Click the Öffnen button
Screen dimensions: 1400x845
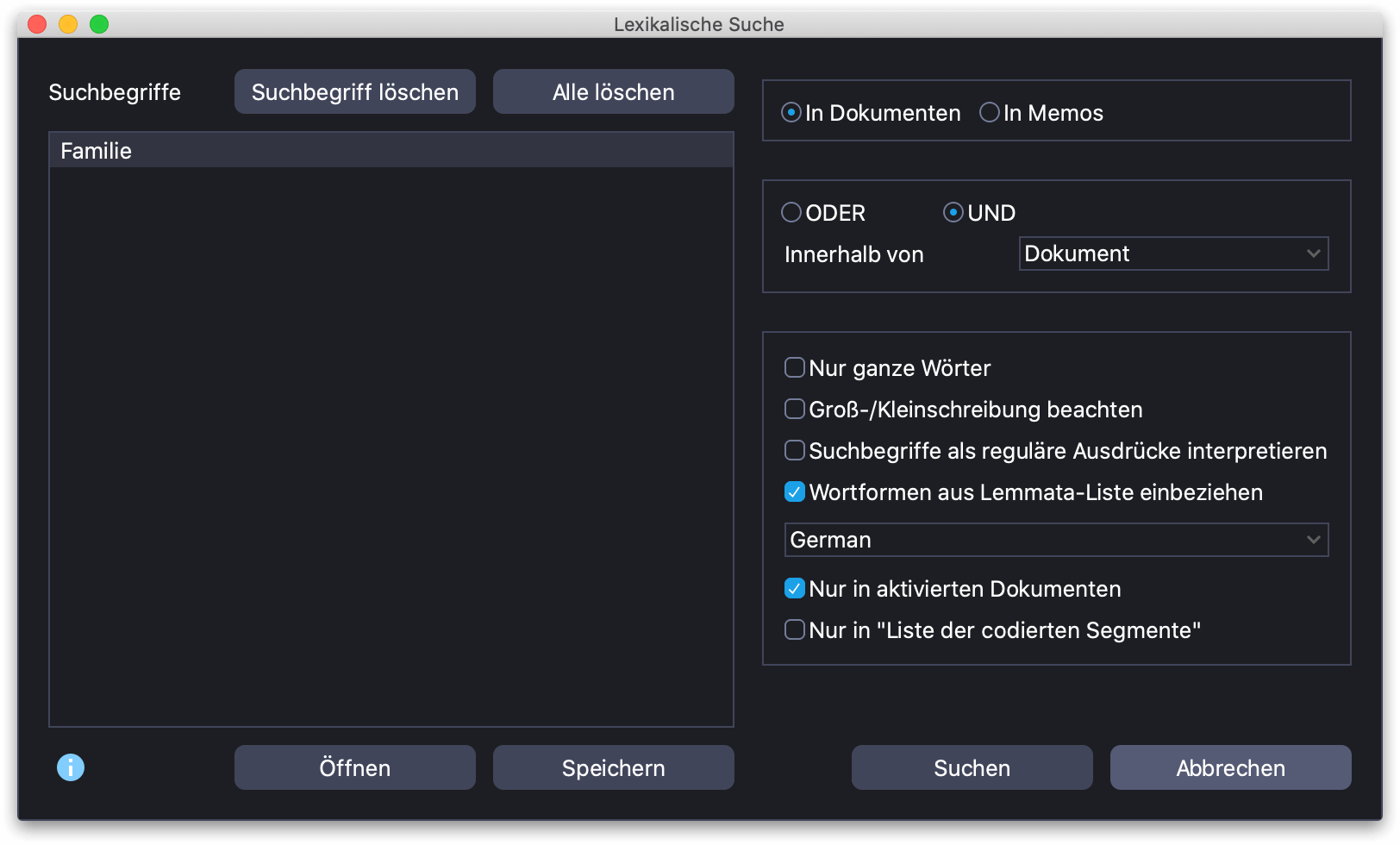pos(355,767)
